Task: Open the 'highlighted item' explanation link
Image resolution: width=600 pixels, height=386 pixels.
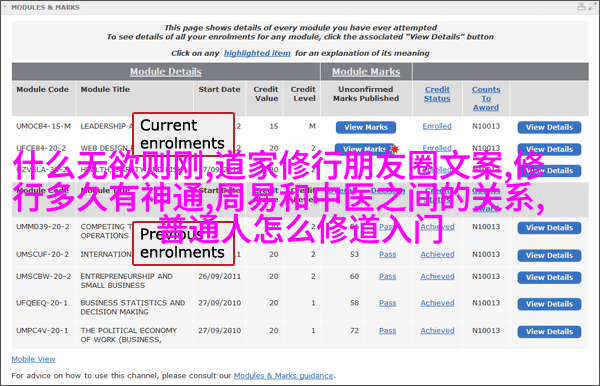Action: [x=257, y=53]
